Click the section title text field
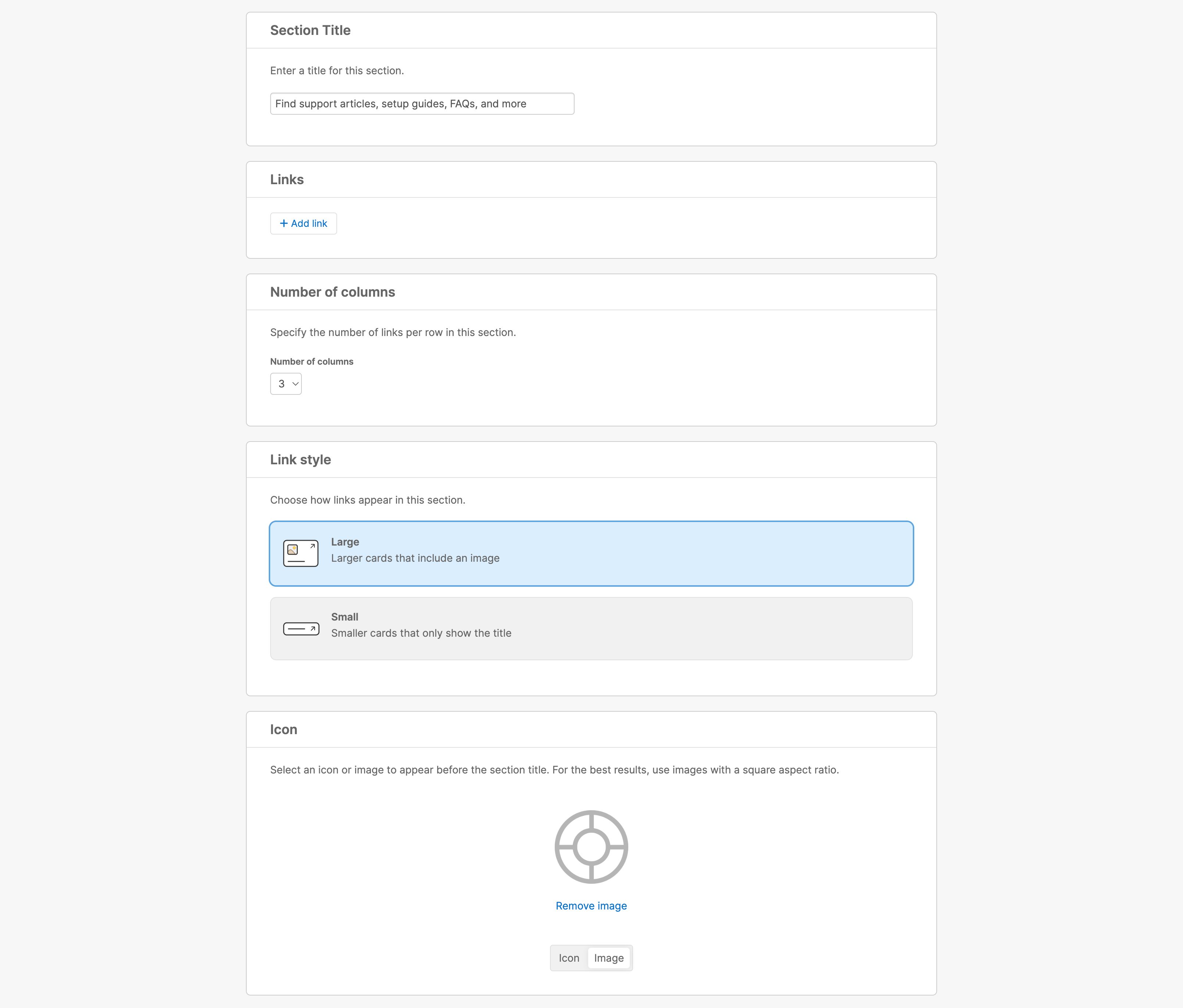This screenshot has height=1008, width=1183. pos(421,103)
